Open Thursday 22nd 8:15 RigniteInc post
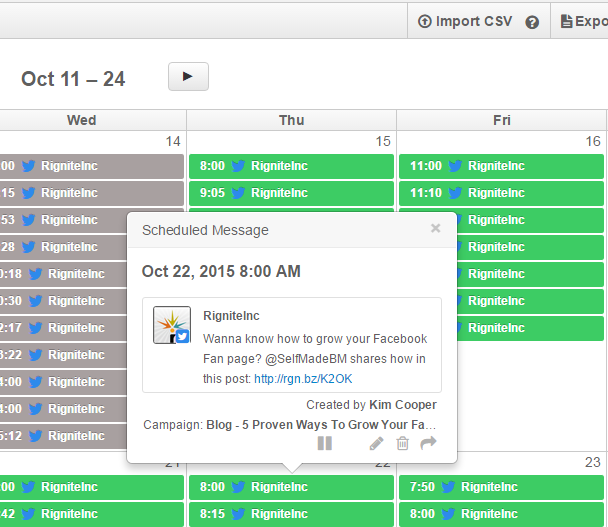 tap(291, 514)
